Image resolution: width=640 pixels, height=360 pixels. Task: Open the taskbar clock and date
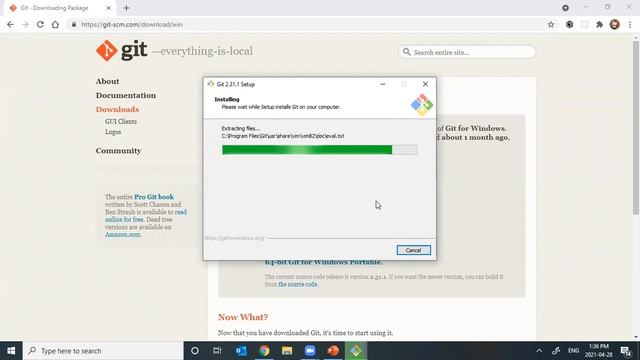click(x=599, y=351)
